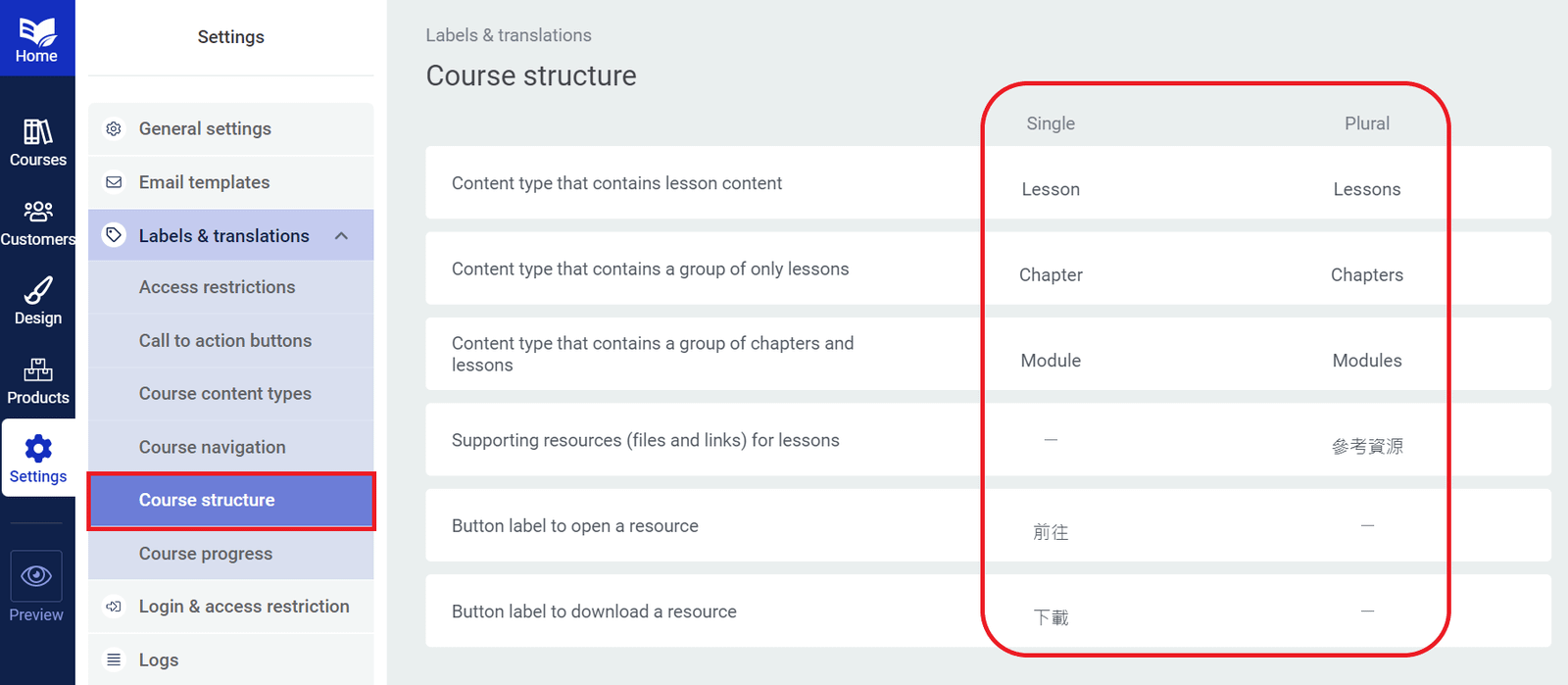Click the 'Labels & translations' breadcrumb text
This screenshot has width=1568, height=685.
509,35
